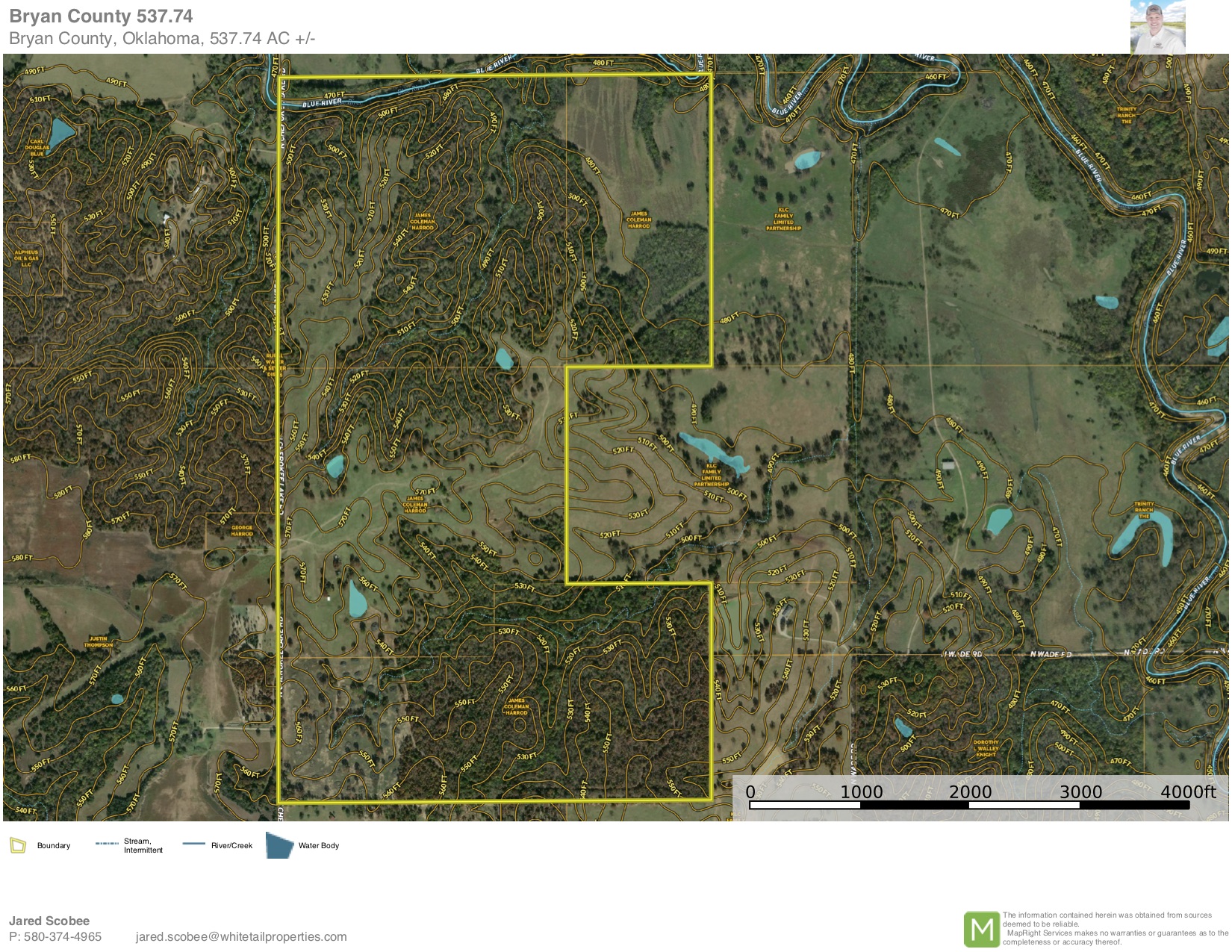Screen dimensions: 1232x952
Task: Click the River/Creek legend line symbol
Action: click(x=193, y=844)
